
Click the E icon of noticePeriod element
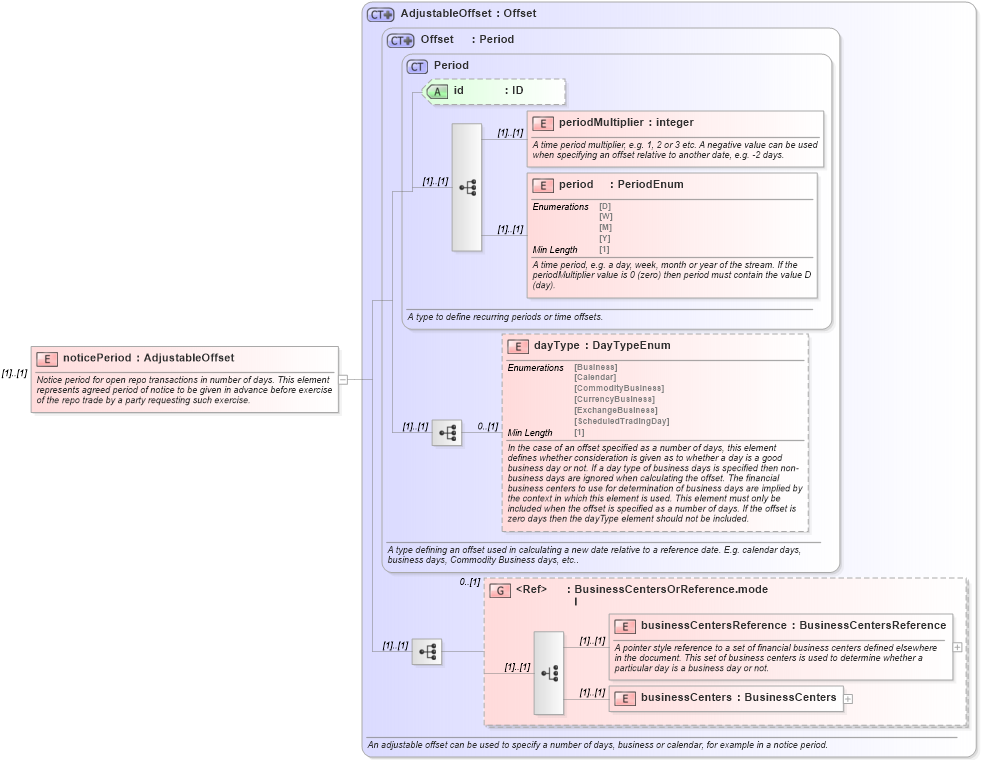[x=46, y=359]
